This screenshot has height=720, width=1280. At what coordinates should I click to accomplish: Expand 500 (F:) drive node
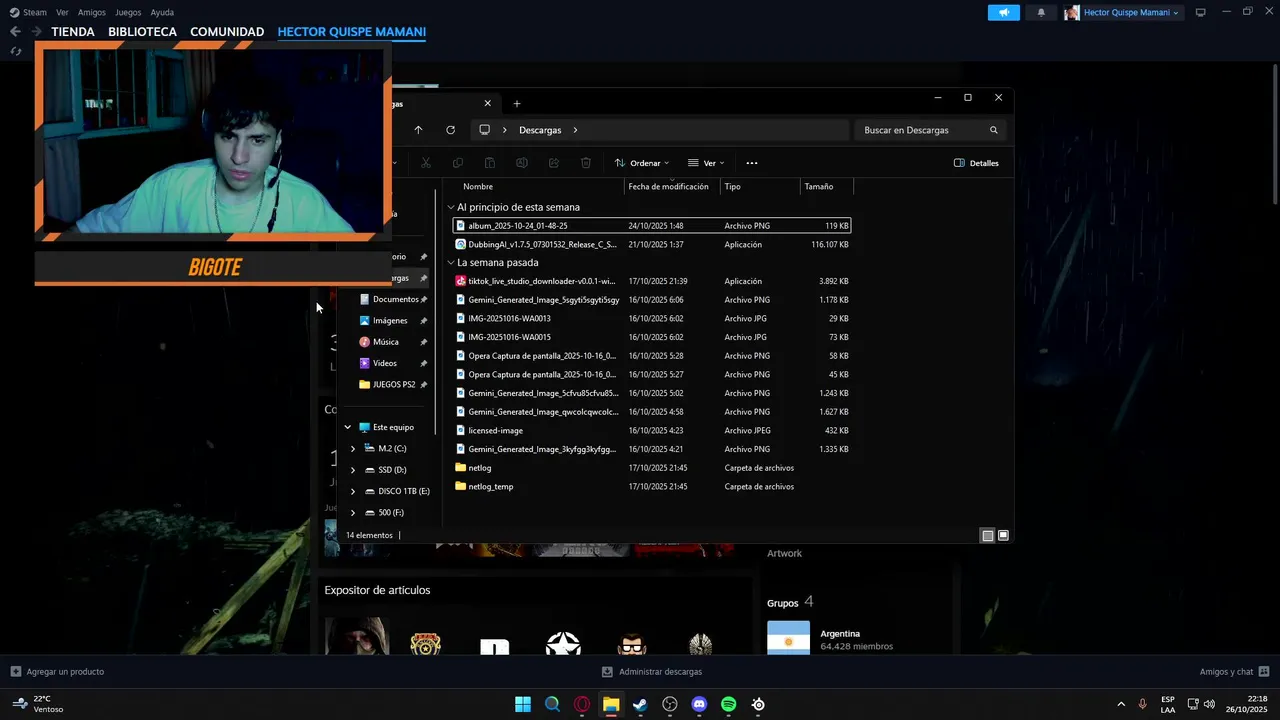coord(353,513)
